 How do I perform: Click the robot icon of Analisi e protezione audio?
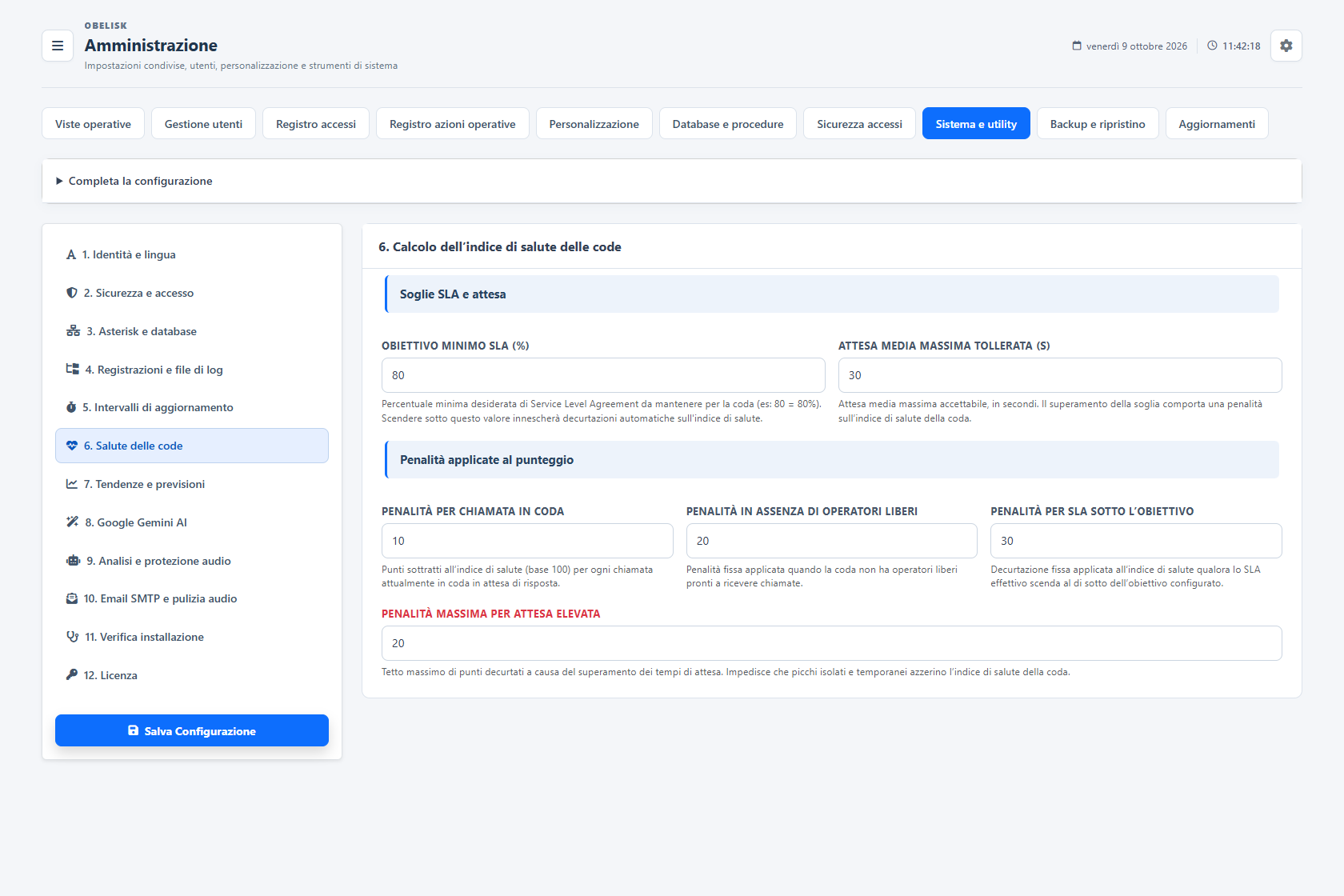pos(73,561)
